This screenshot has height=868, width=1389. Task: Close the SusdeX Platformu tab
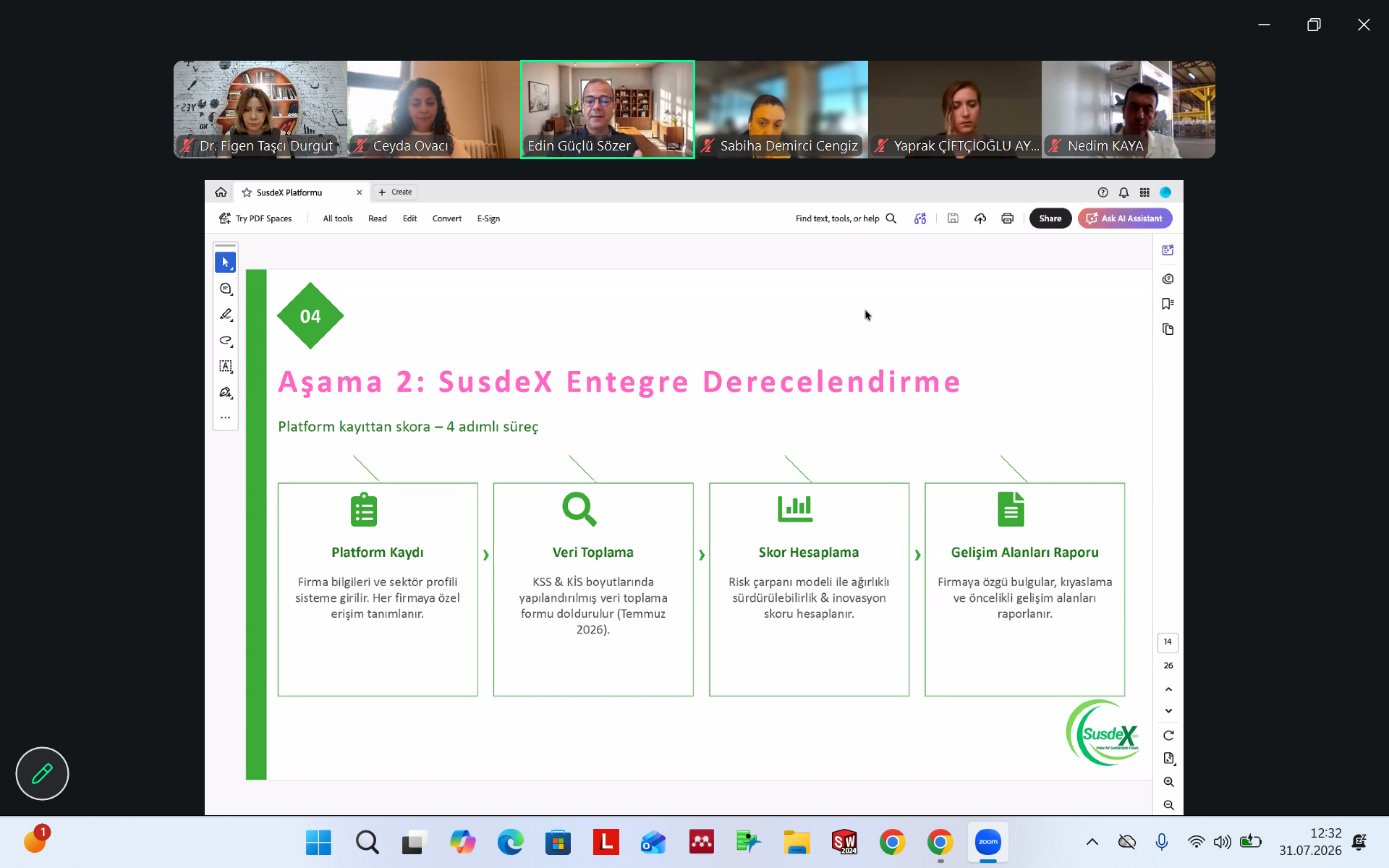359,192
